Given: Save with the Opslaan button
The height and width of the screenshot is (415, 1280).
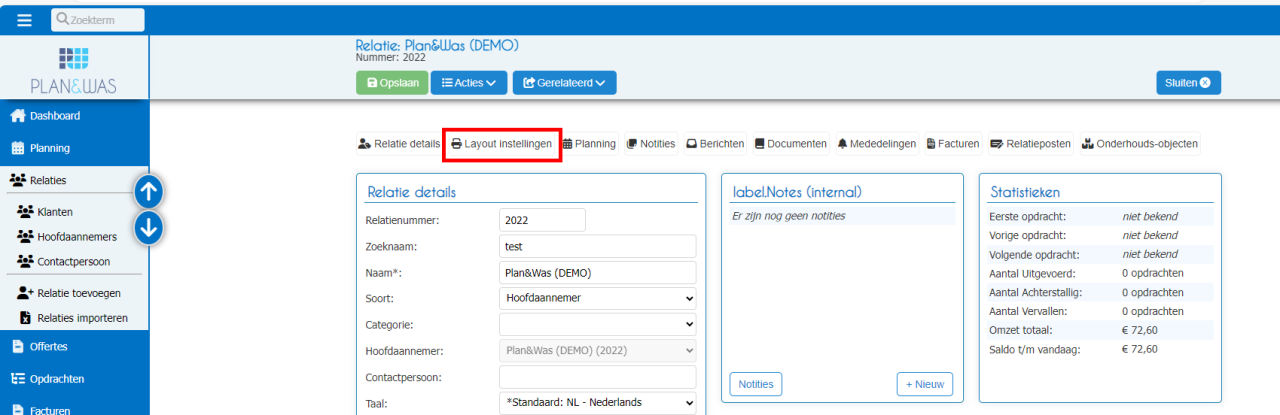Looking at the screenshot, I should coord(392,83).
